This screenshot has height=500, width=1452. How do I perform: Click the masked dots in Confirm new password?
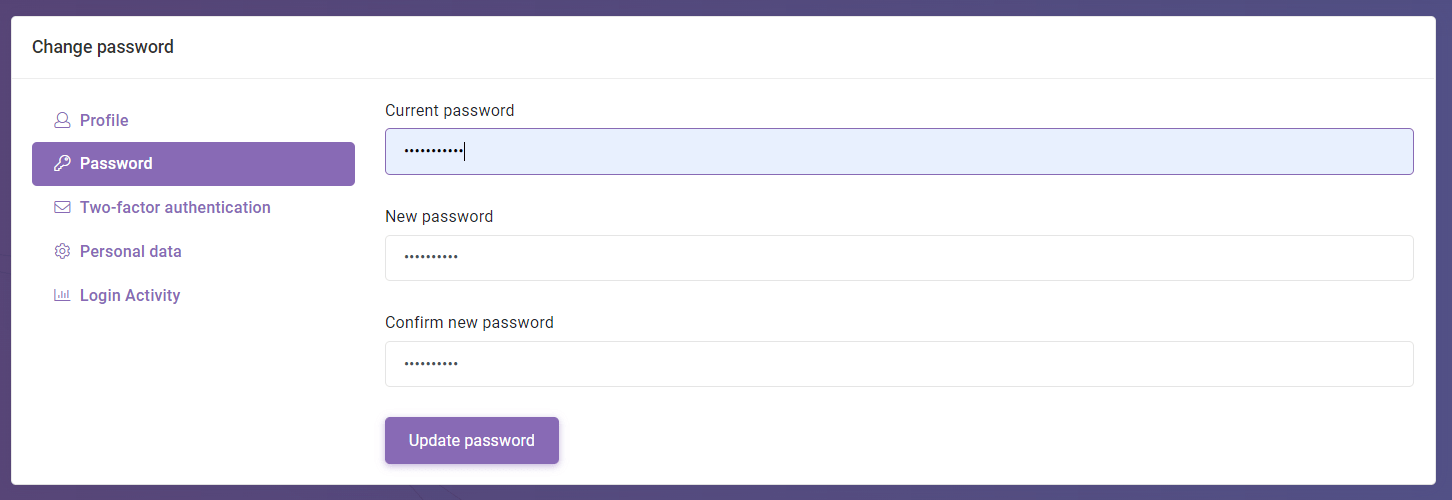[x=431, y=364]
